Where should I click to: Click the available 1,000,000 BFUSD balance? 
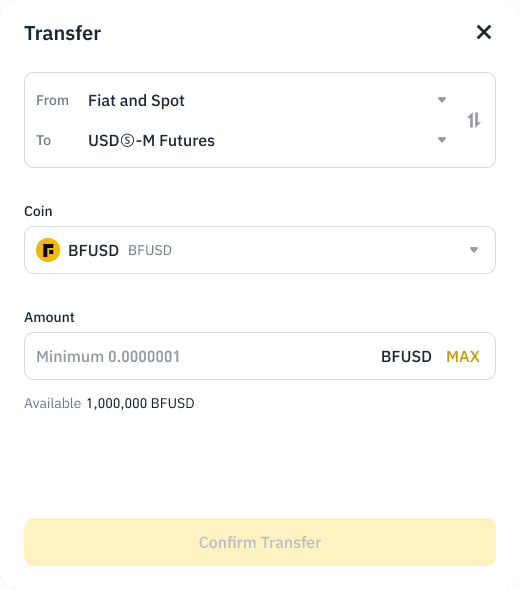pyautogui.click(x=140, y=403)
